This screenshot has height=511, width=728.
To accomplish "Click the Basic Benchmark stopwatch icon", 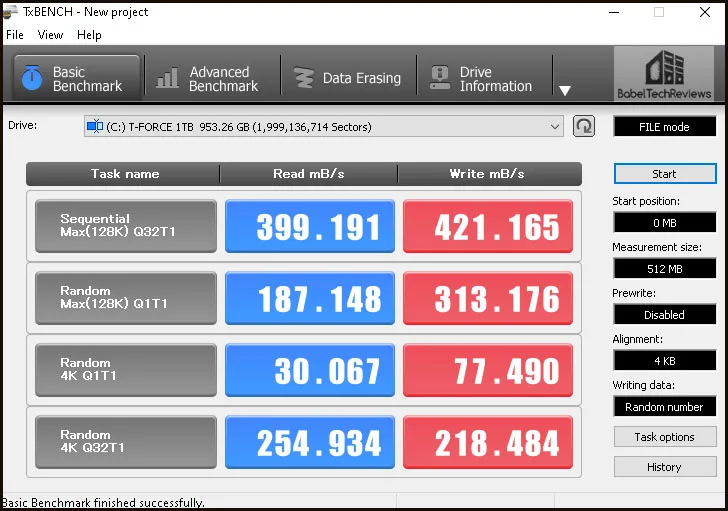I will point(32,78).
